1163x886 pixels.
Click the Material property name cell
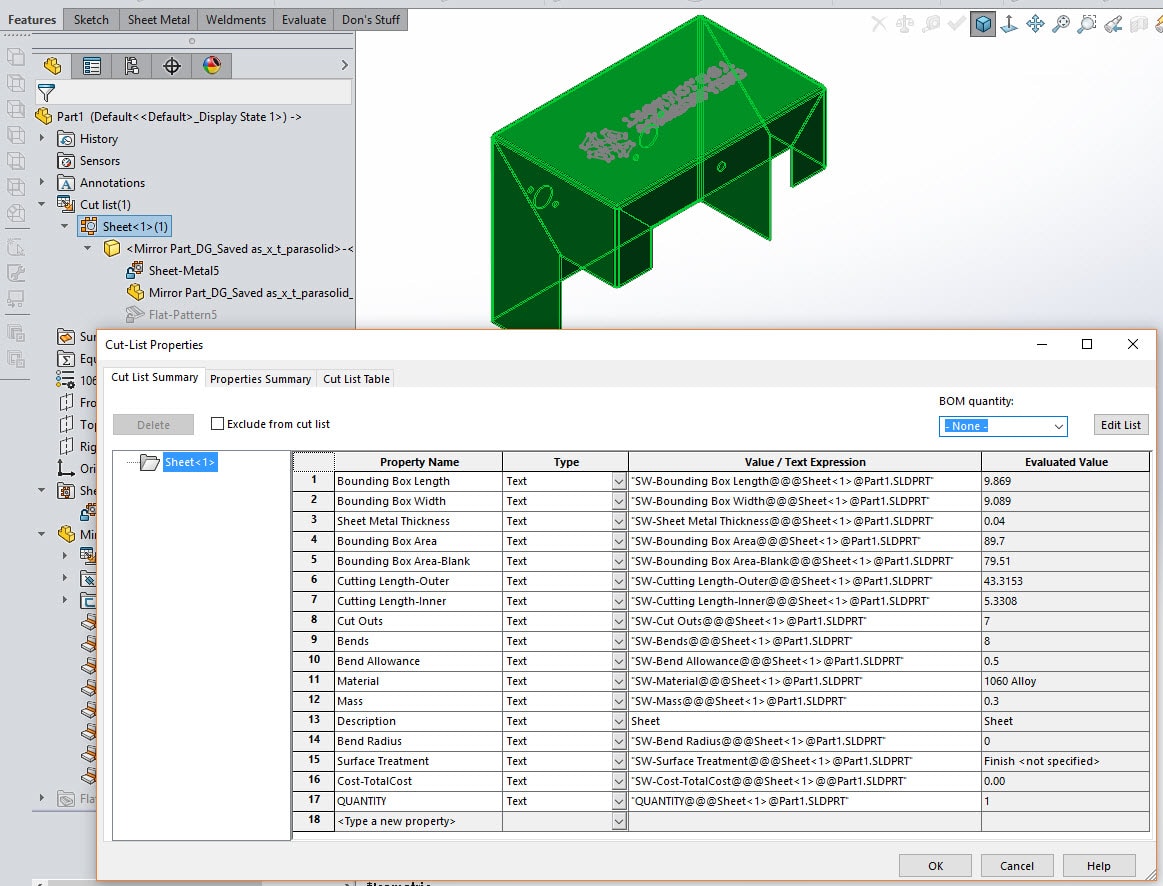(x=418, y=681)
